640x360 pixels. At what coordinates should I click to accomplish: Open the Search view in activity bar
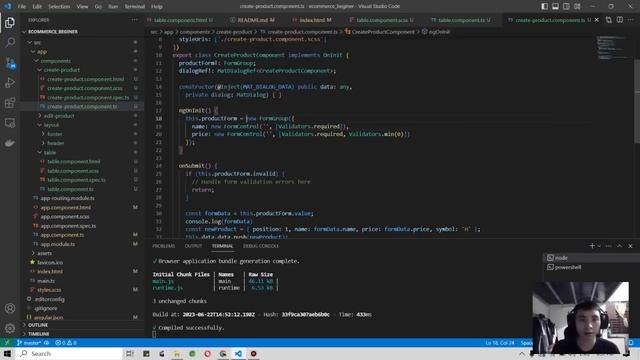click(10, 42)
